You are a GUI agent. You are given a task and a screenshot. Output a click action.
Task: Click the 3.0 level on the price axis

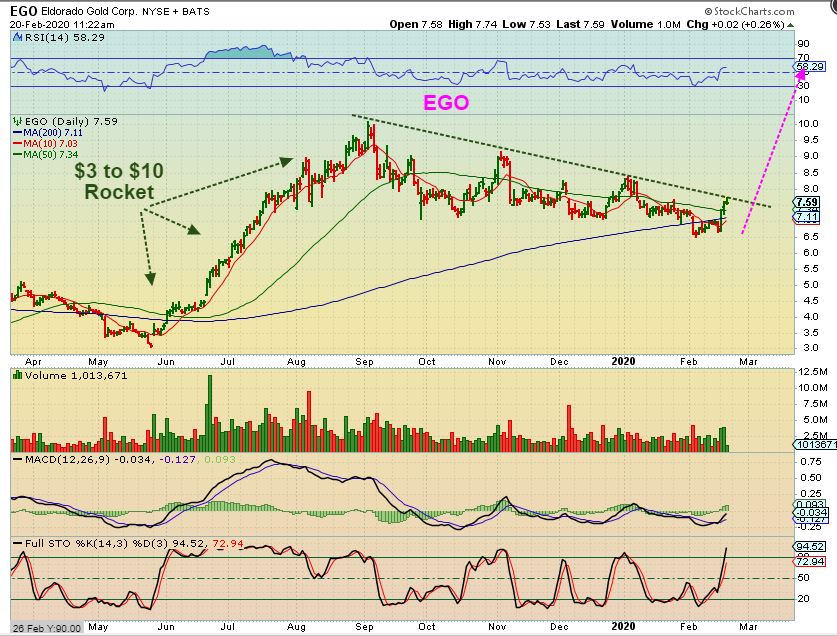[x=811, y=348]
